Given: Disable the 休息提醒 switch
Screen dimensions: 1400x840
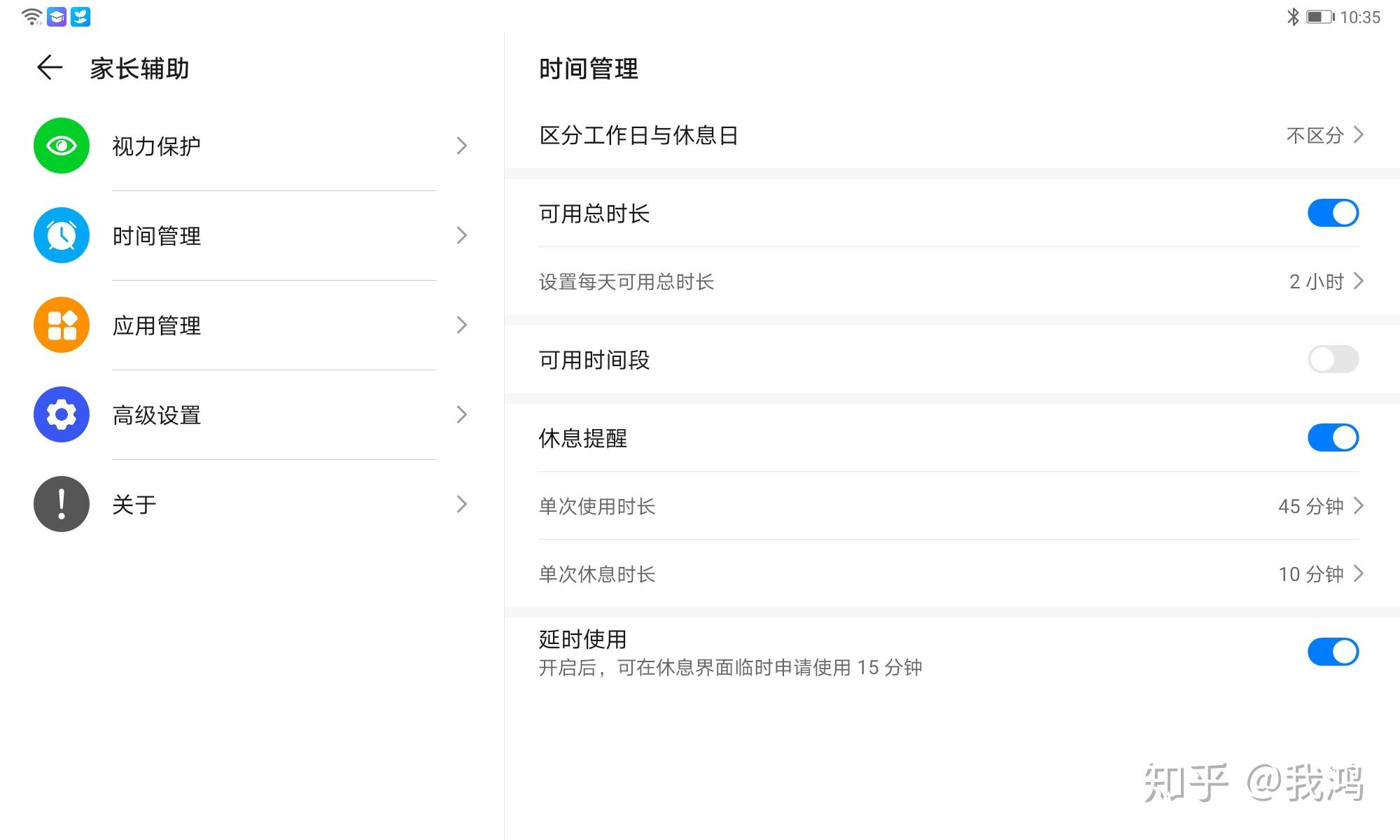Looking at the screenshot, I should point(1333,437).
